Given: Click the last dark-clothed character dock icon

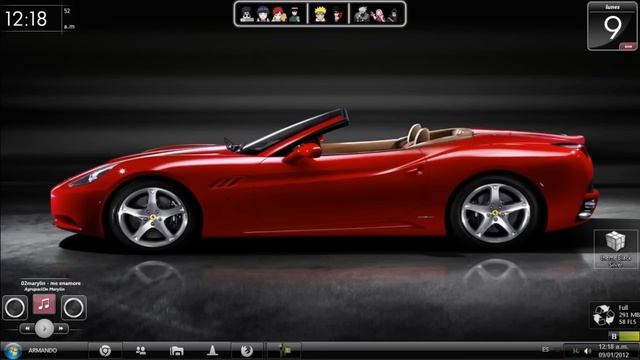Looking at the screenshot, I should [x=393, y=15].
